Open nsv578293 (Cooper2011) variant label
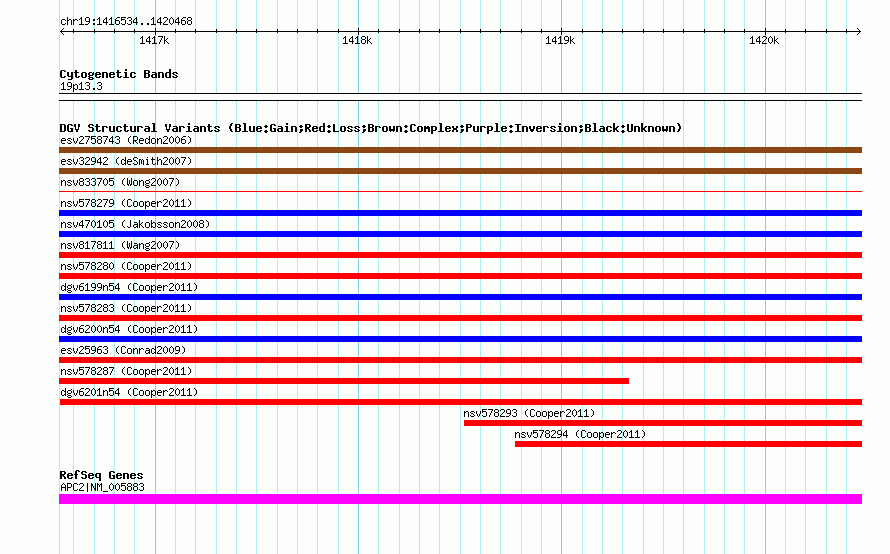890x554 pixels. coord(529,413)
